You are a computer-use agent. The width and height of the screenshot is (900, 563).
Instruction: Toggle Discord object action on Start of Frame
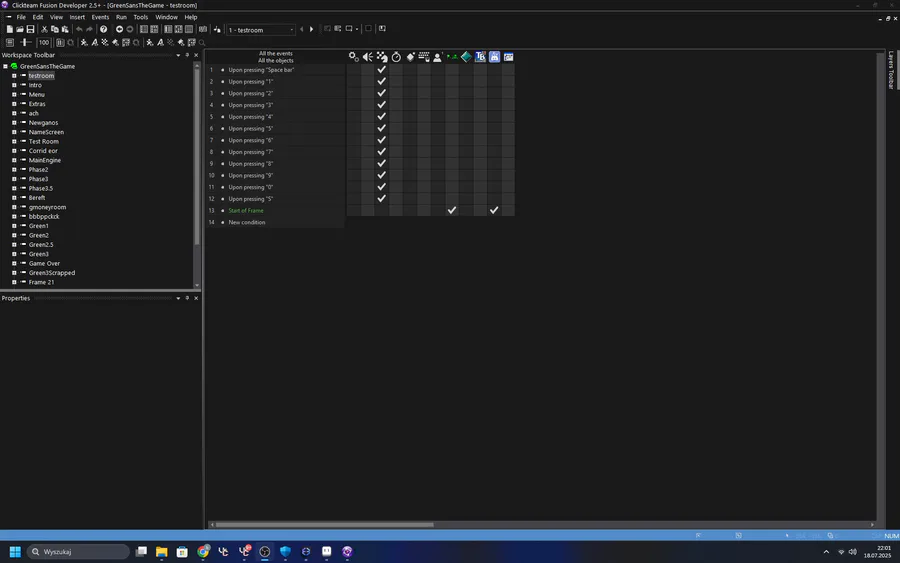coord(494,211)
